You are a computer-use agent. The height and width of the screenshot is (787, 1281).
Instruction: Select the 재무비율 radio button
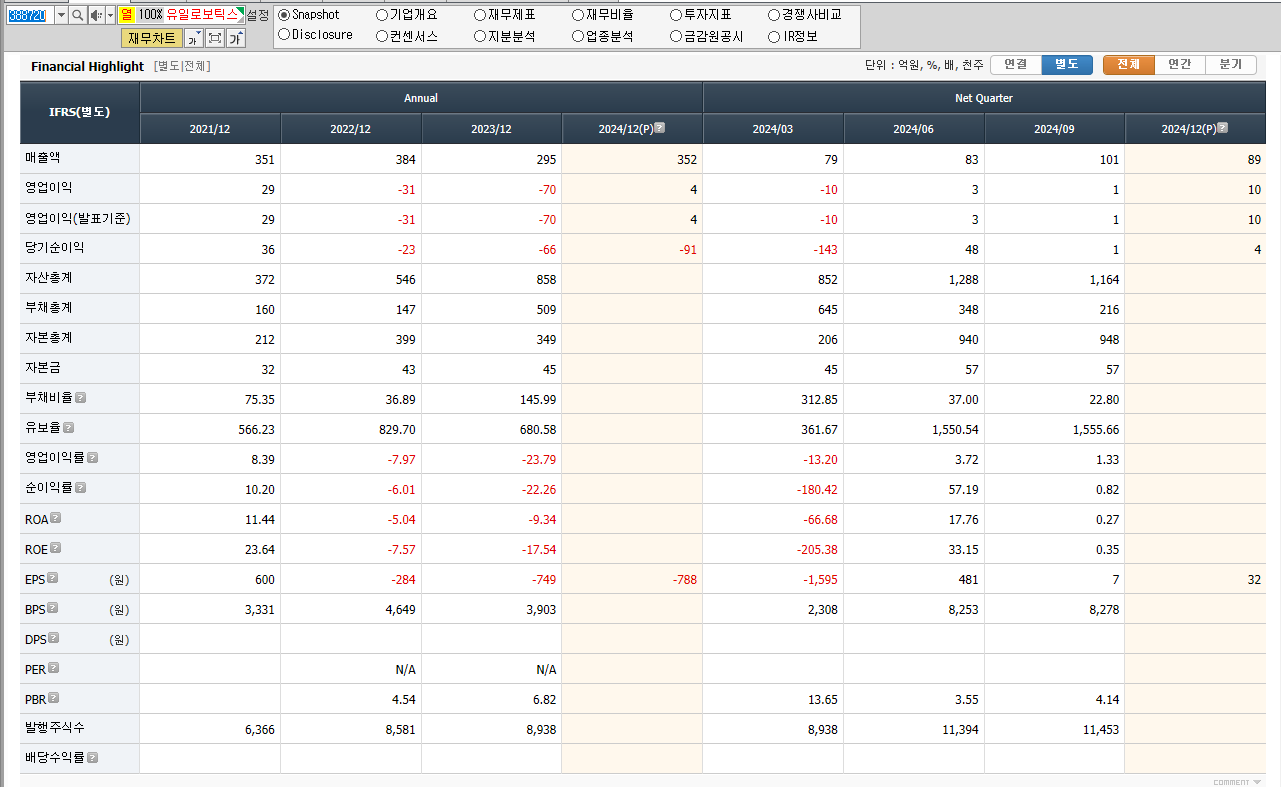tap(578, 15)
